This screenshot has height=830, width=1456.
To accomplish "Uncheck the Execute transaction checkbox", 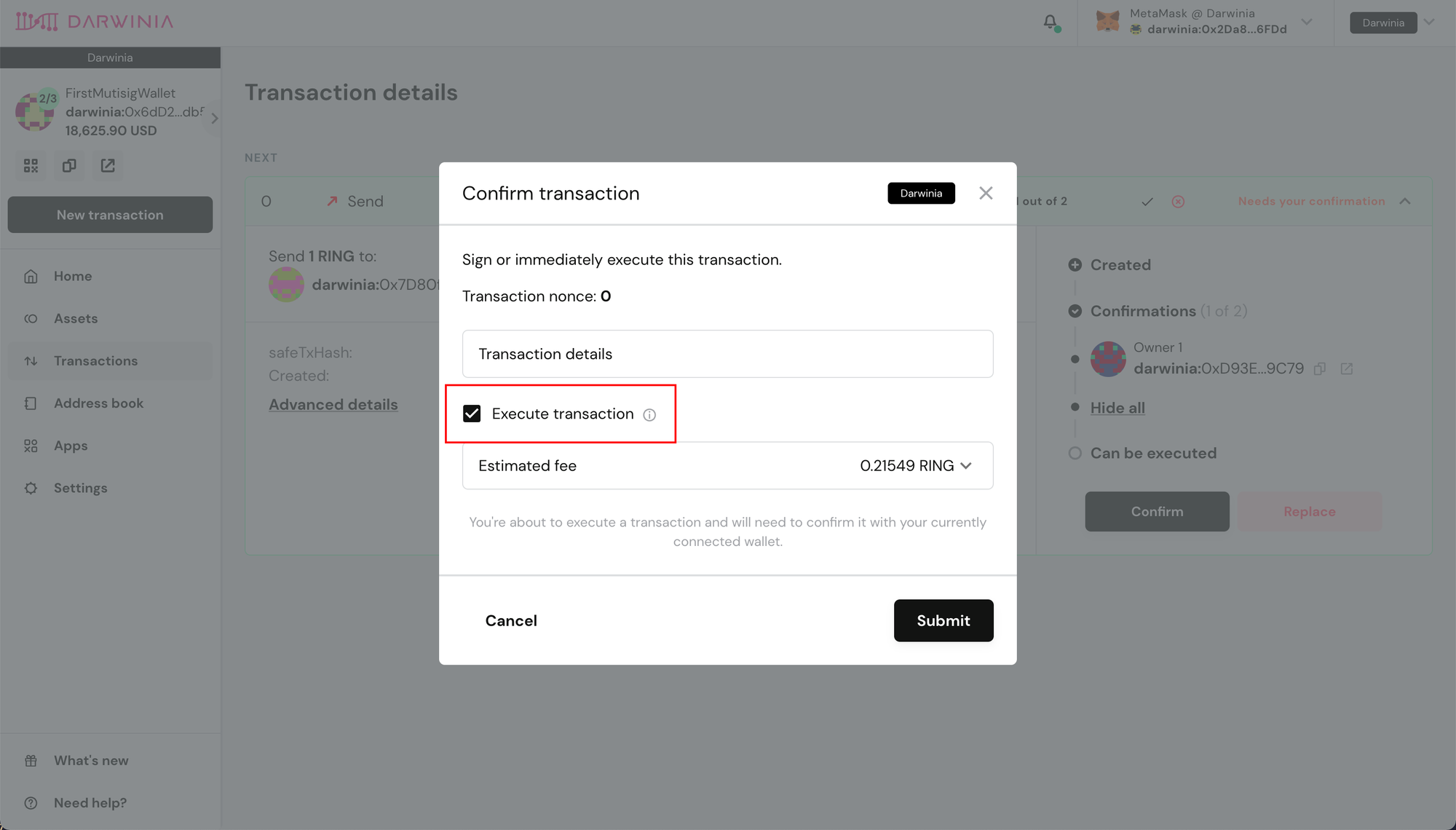I will (472, 414).
